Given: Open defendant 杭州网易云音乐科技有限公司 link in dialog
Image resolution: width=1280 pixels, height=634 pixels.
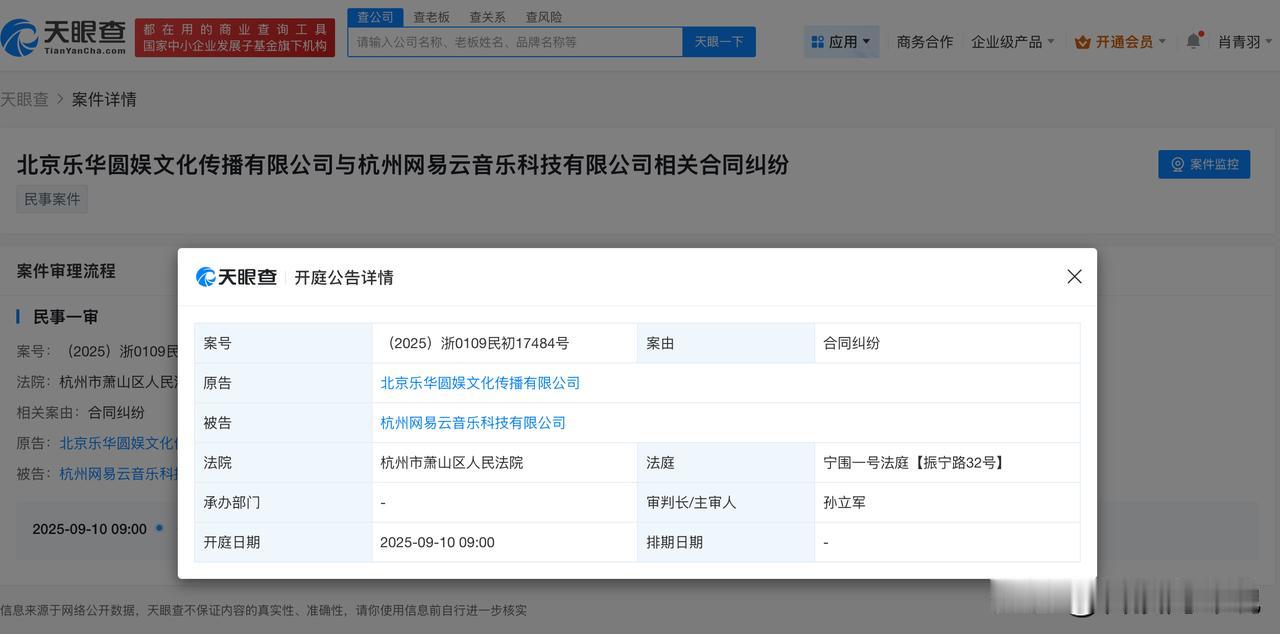Looking at the screenshot, I should [473, 423].
